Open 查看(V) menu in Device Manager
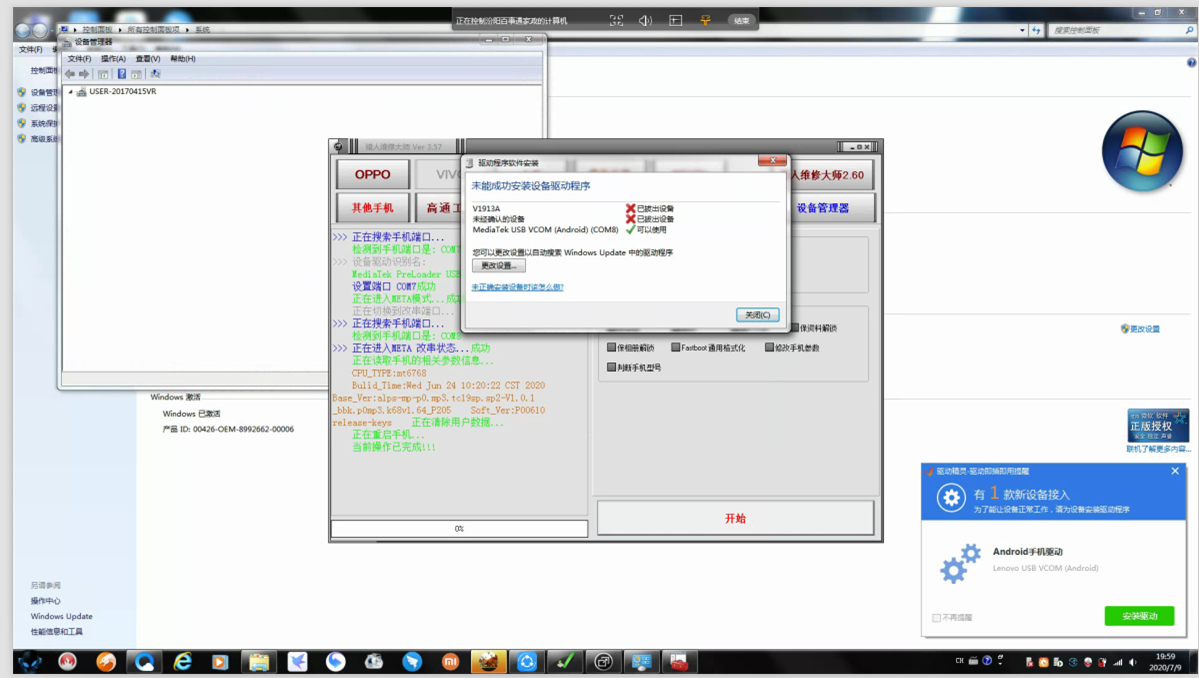The width and height of the screenshot is (1199, 678). [x=148, y=59]
